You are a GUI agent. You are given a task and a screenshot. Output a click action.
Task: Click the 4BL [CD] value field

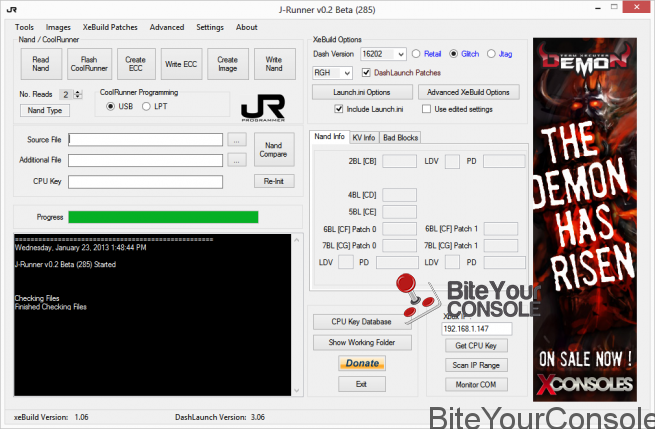click(399, 195)
